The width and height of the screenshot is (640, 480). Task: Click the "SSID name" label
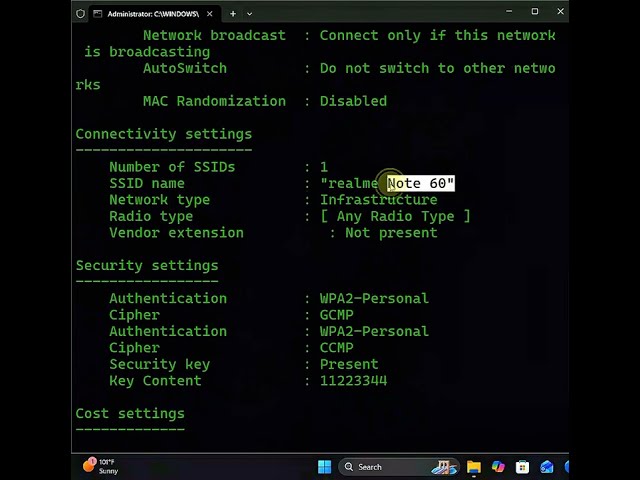tap(147, 183)
